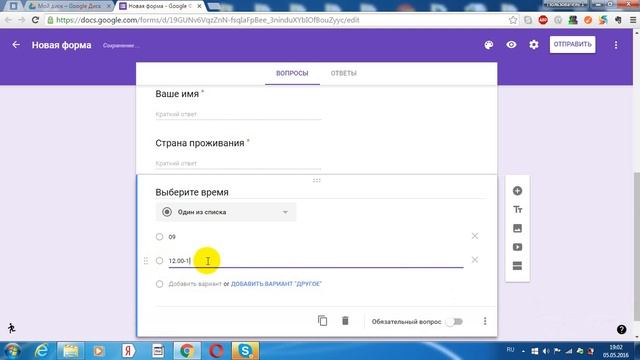The height and width of the screenshot is (360, 640).
Task: Open the help question mark icon
Action: tap(621, 329)
